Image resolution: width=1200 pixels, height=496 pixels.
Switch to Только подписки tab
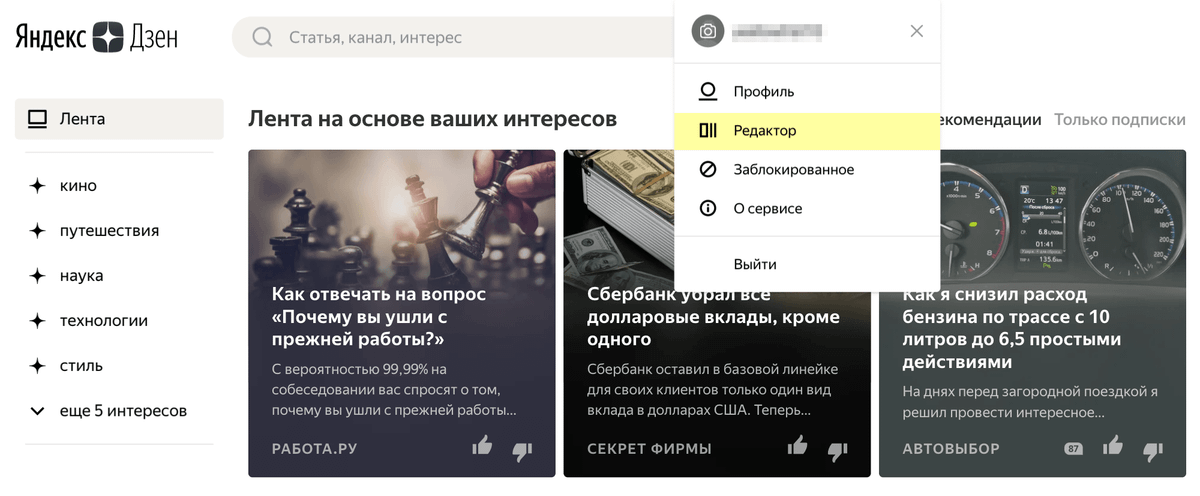tap(1120, 119)
